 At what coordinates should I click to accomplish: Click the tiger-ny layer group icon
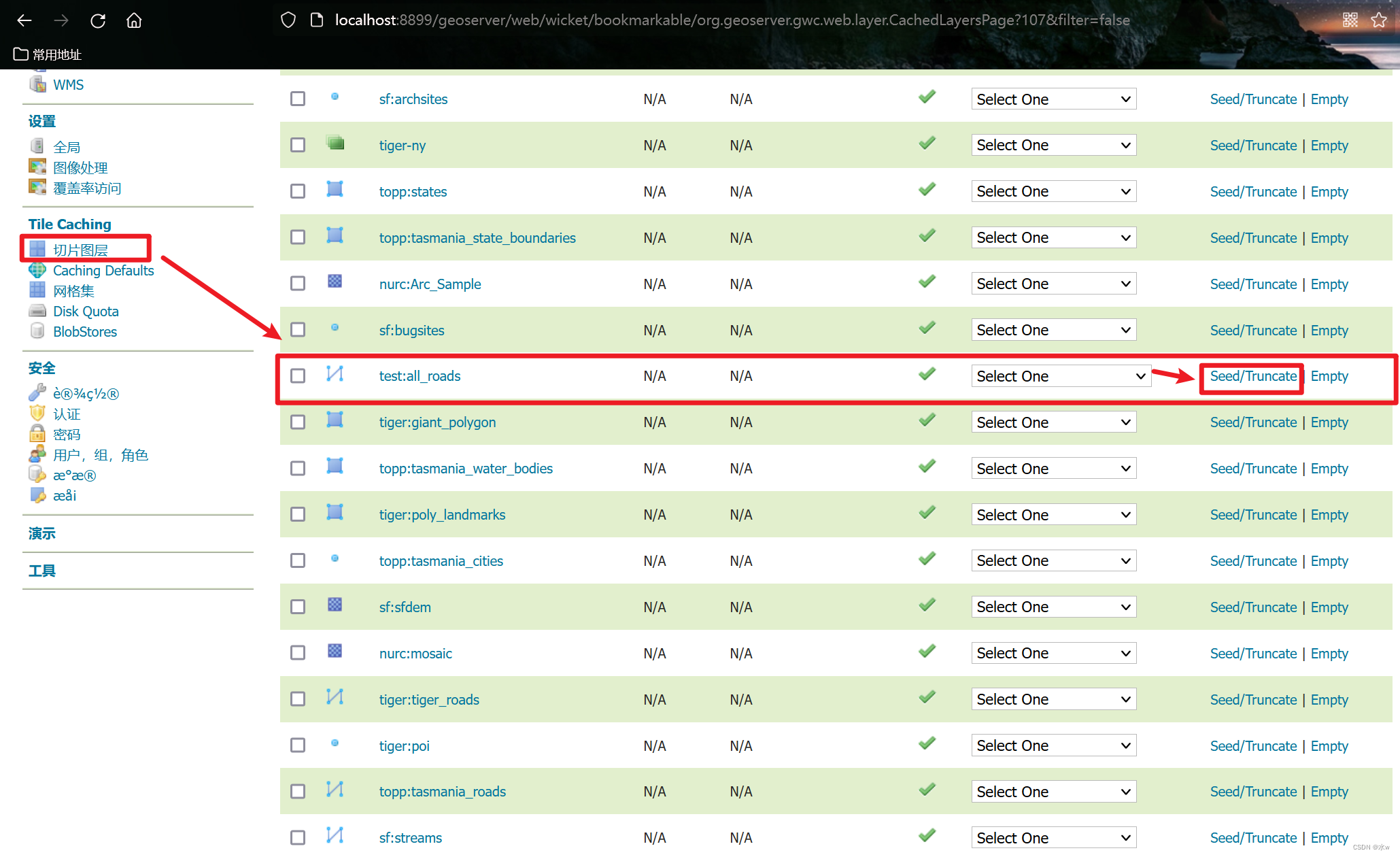[335, 144]
